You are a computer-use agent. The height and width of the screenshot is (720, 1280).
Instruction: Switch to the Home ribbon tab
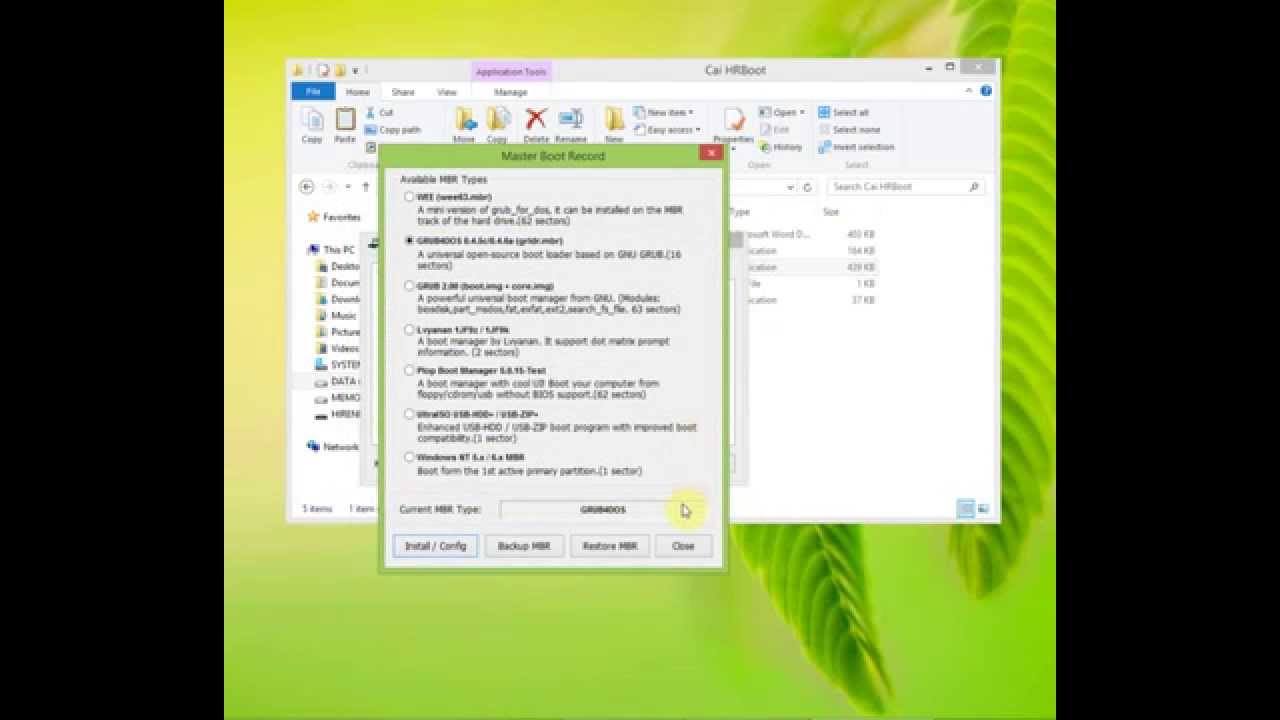(357, 92)
